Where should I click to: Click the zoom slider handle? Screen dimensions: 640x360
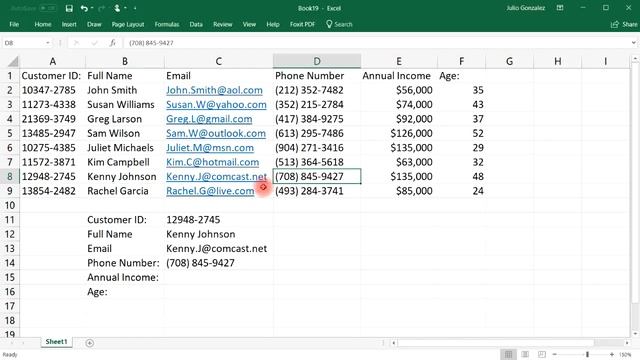click(x=588, y=354)
